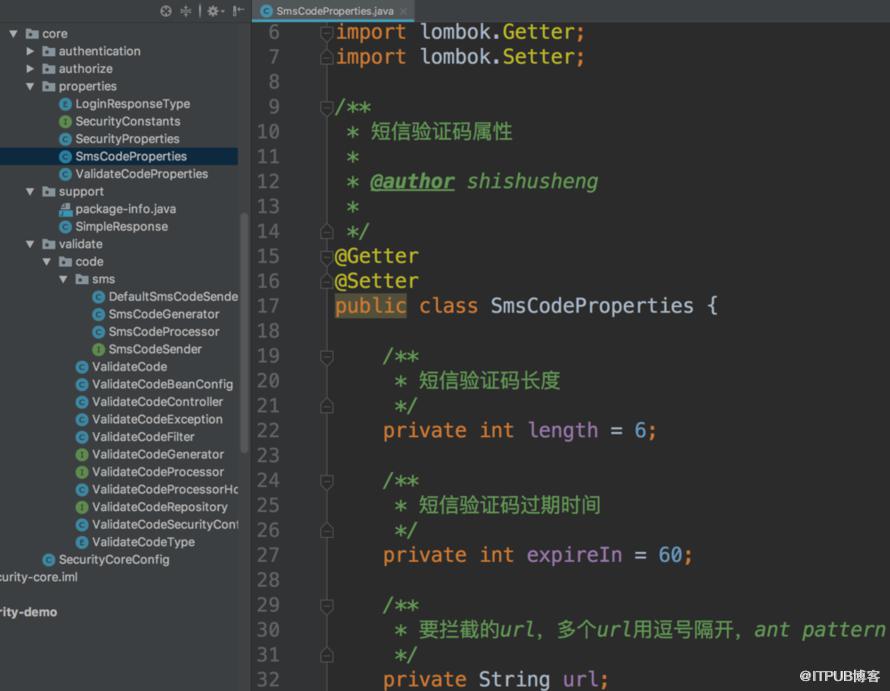Select the SecurityConstants interface
The height and width of the screenshot is (691, 890).
click(x=128, y=122)
